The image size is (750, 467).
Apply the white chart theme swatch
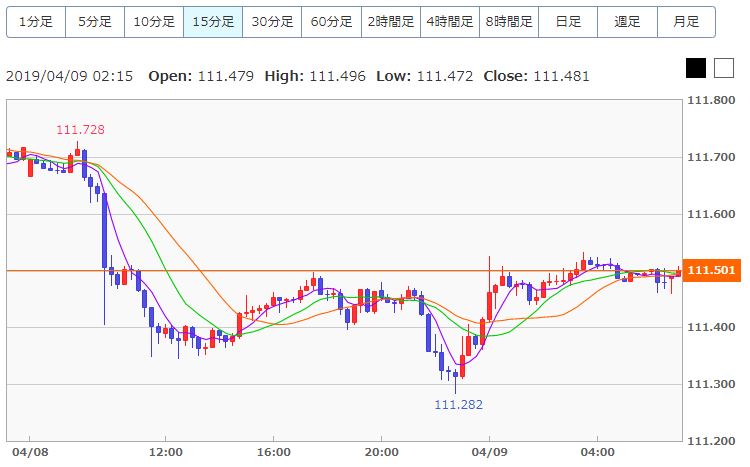(x=724, y=68)
